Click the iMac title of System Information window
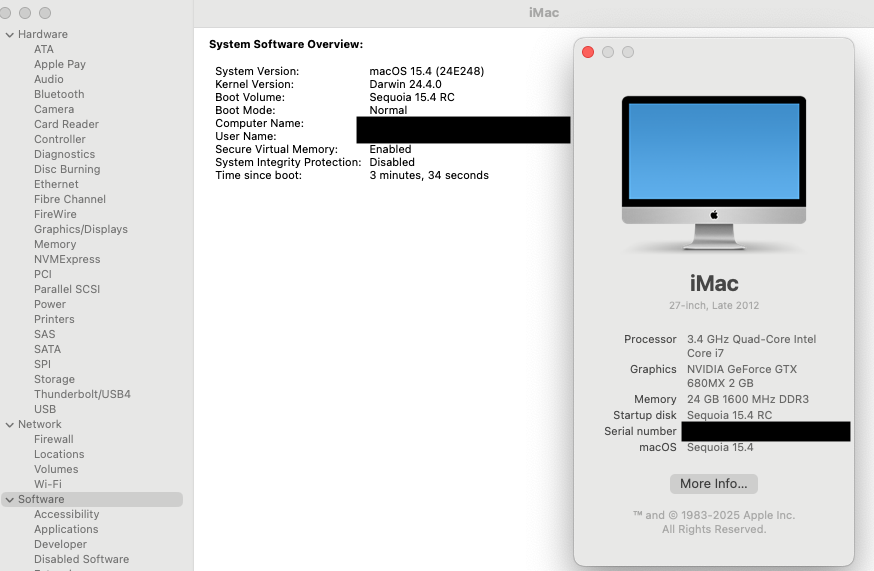Screen dimensions: 874x571 (x=543, y=13)
